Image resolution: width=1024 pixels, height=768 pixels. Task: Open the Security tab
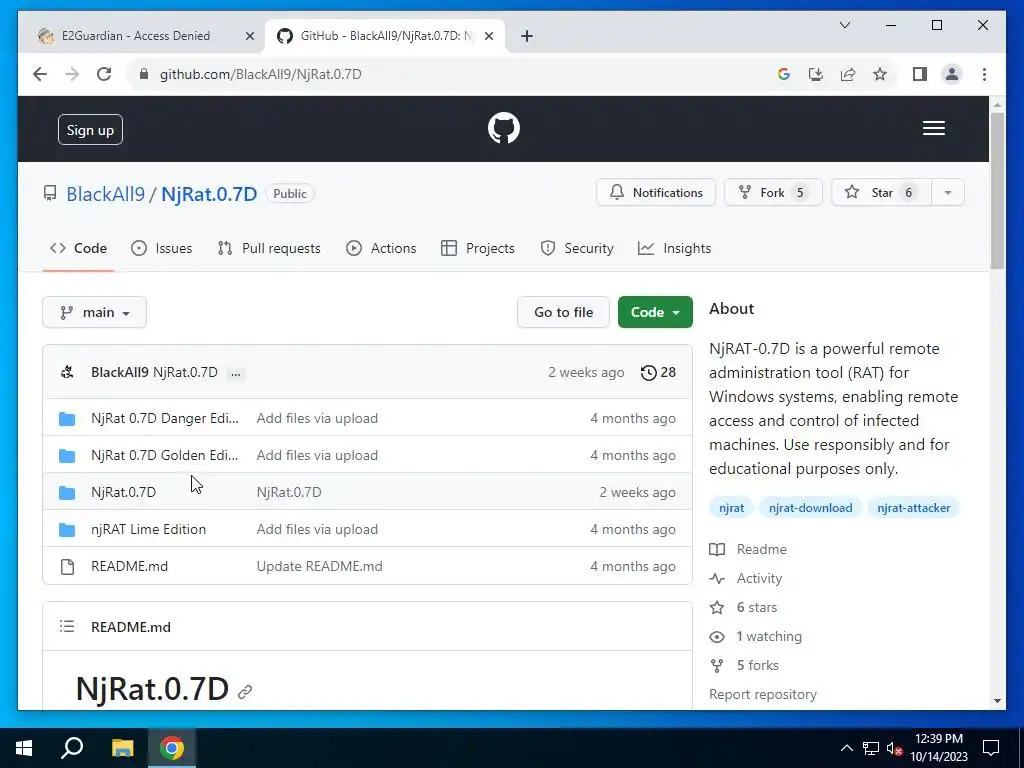pyautogui.click(x=577, y=249)
